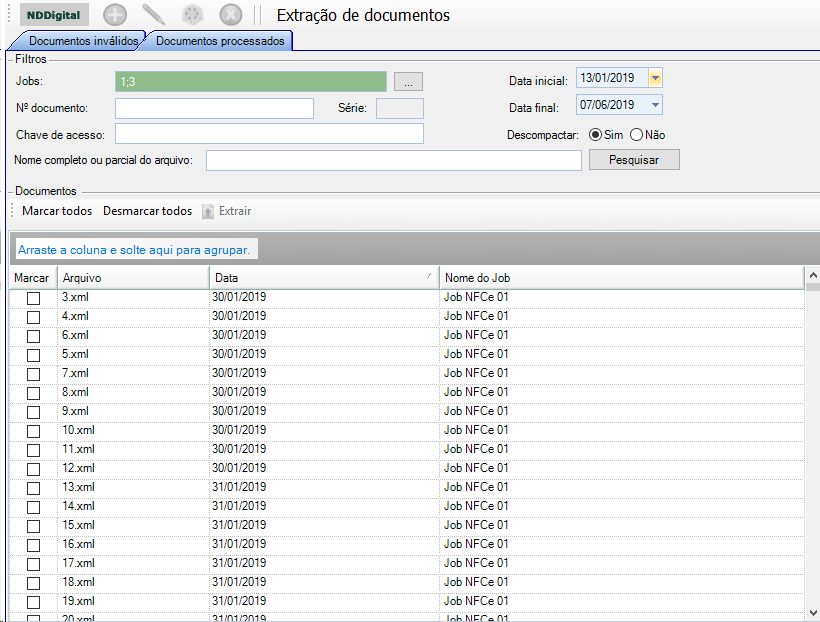The width and height of the screenshot is (820, 622).
Task: Select the Documentos processados tab
Action: click(220, 41)
